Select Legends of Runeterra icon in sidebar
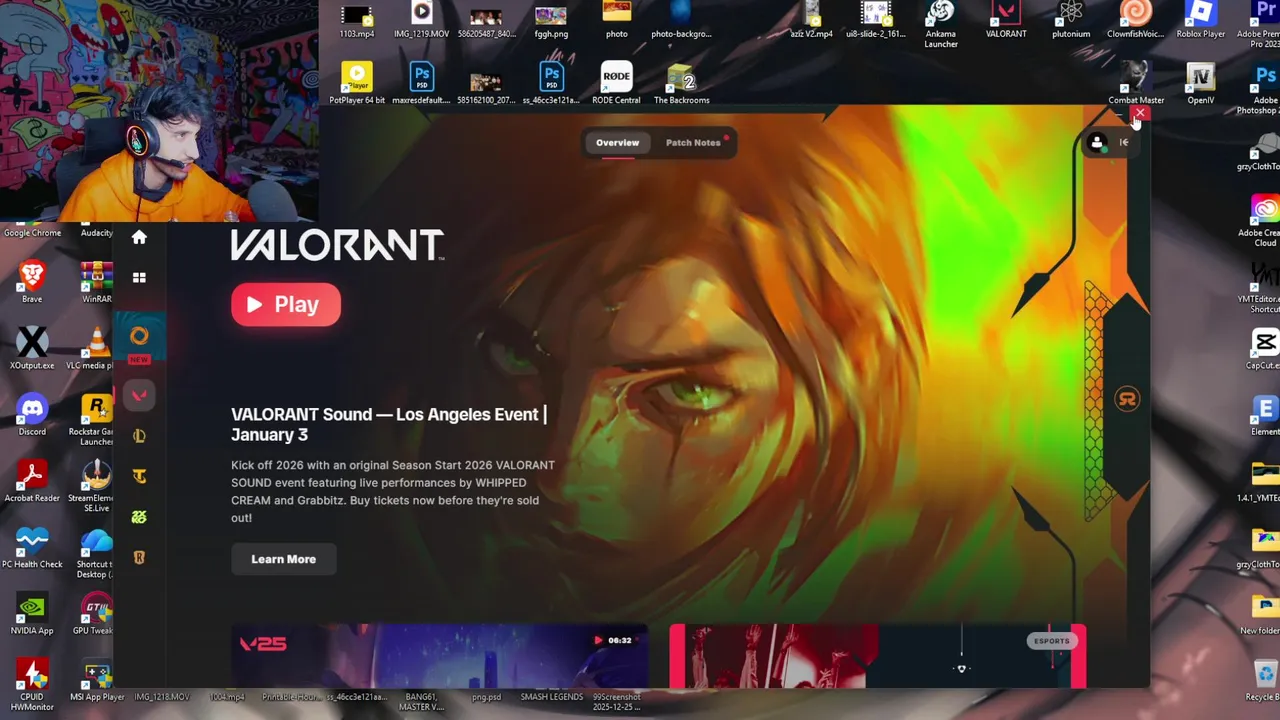1280x720 pixels. (139, 557)
